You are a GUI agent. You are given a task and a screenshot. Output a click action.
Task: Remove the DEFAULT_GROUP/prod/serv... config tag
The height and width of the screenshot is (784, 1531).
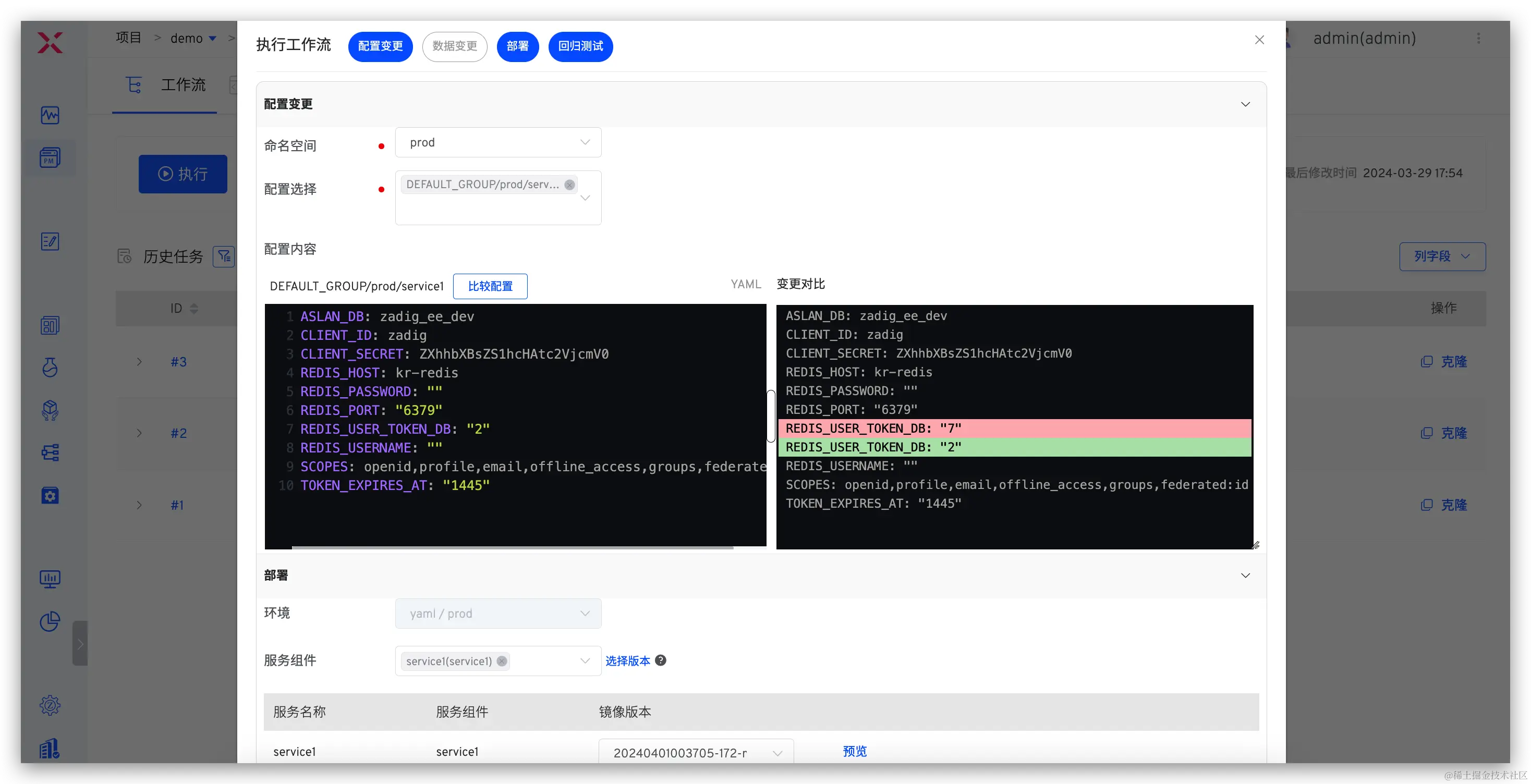pyautogui.click(x=569, y=185)
